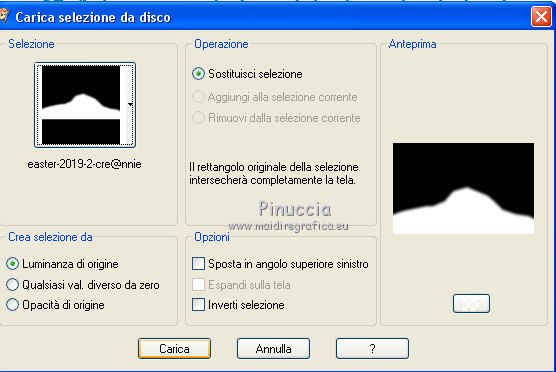556x372 pixels.
Task: Open the selection file dropdown arrow
Action: click(x=130, y=105)
